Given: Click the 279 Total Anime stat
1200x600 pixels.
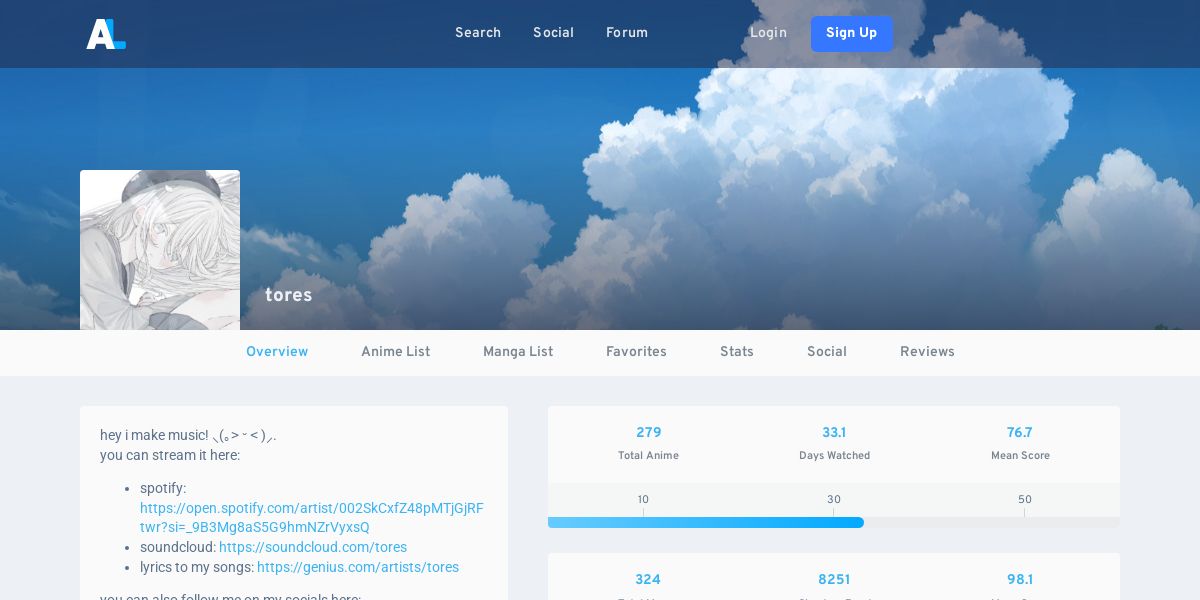Looking at the screenshot, I should click(649, 443).
